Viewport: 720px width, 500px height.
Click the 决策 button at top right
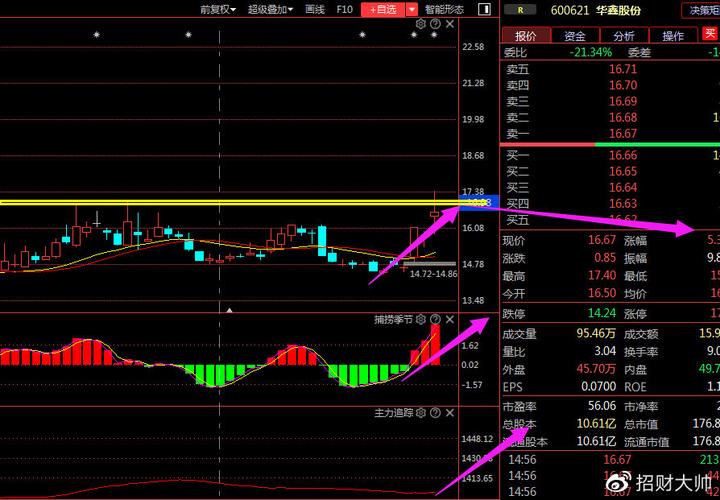click(701, 10)
